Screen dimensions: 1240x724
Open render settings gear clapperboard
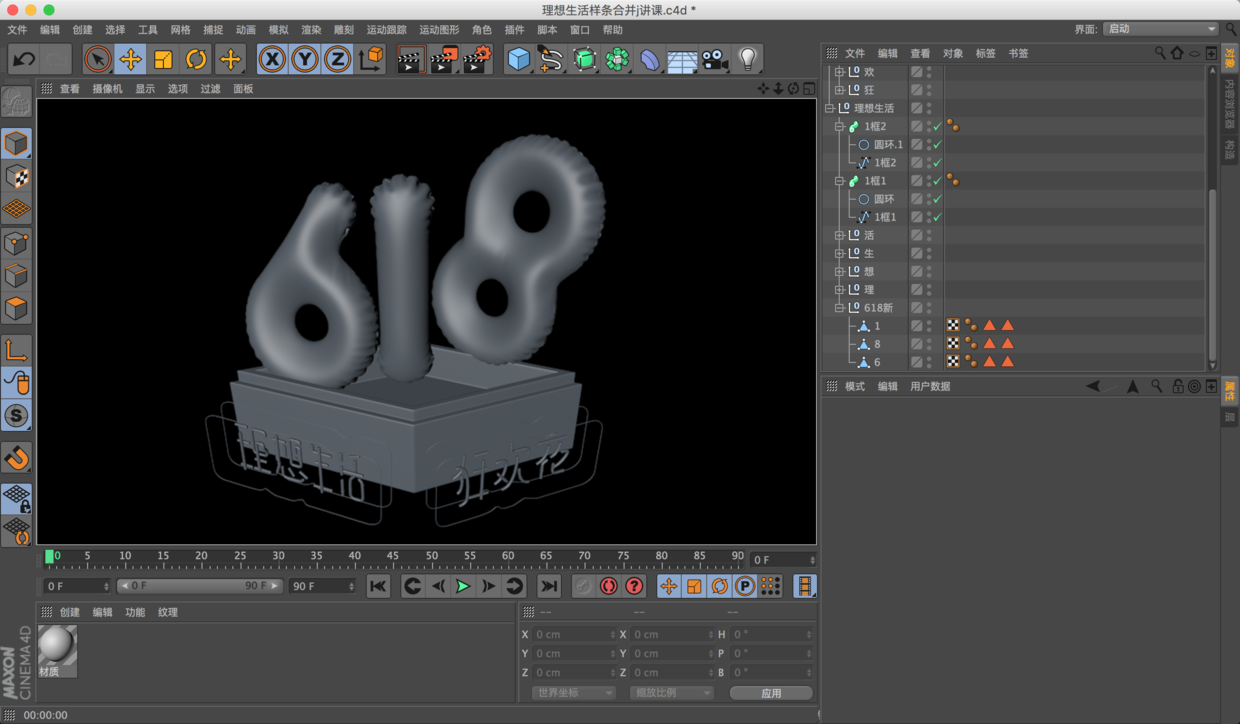[x=477, y=59]
